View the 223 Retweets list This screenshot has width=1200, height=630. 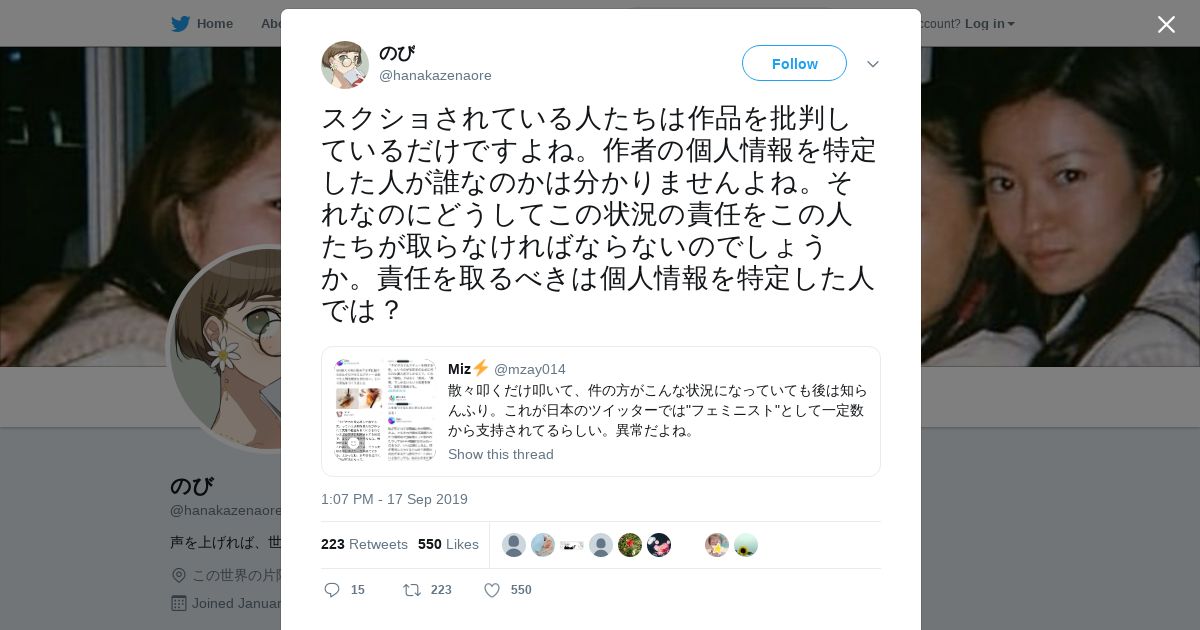point(364,544)
